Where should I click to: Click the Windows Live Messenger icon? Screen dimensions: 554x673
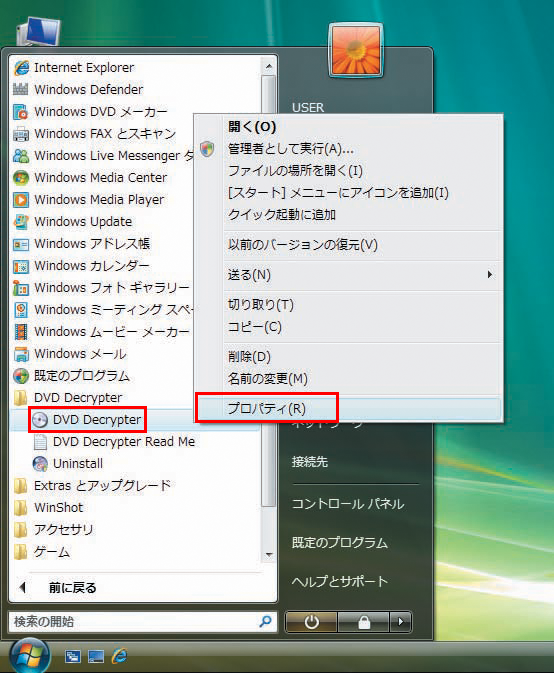[x=21, y=156]
